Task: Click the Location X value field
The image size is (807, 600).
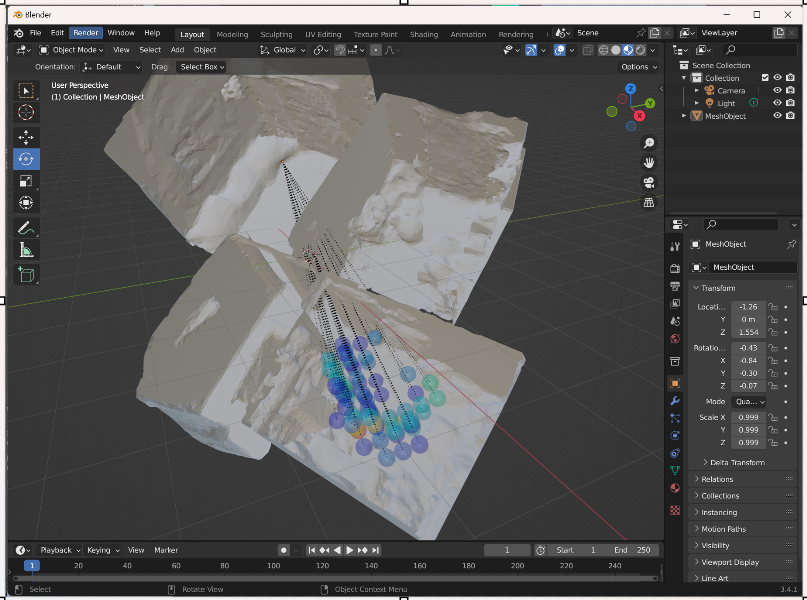Action: [x=748, y=307]
